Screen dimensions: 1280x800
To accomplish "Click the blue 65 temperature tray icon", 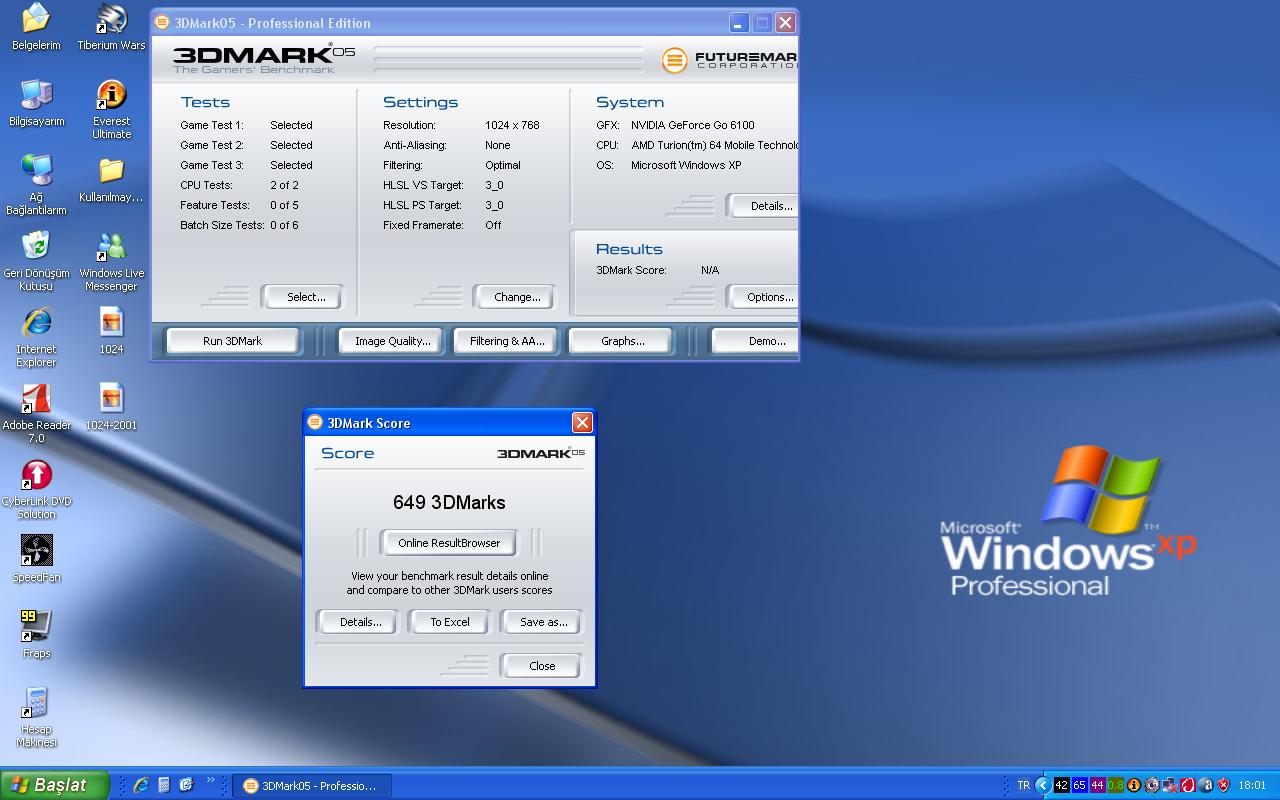I will [1080, 785].
